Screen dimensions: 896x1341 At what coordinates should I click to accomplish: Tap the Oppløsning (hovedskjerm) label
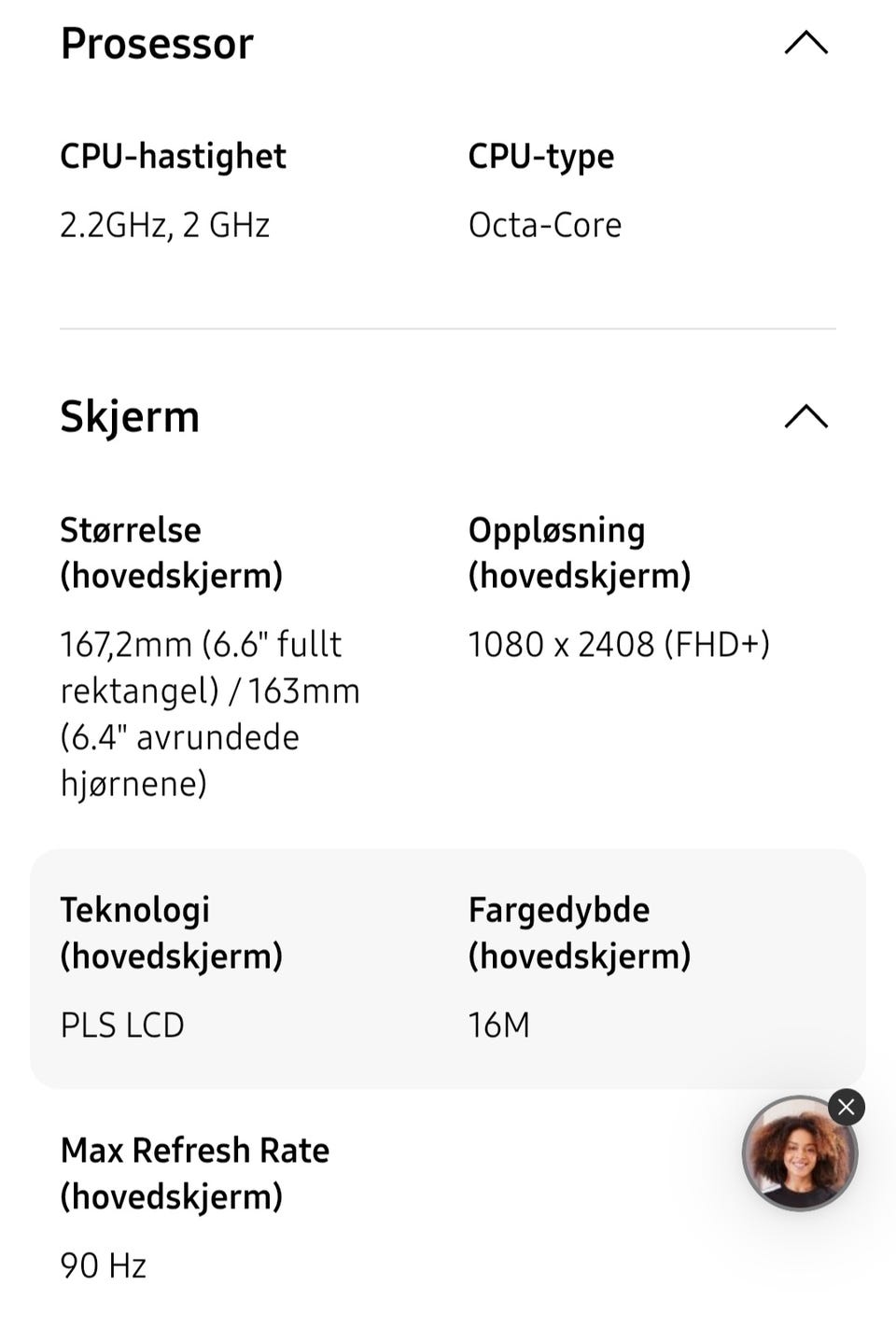coord(580,552)
